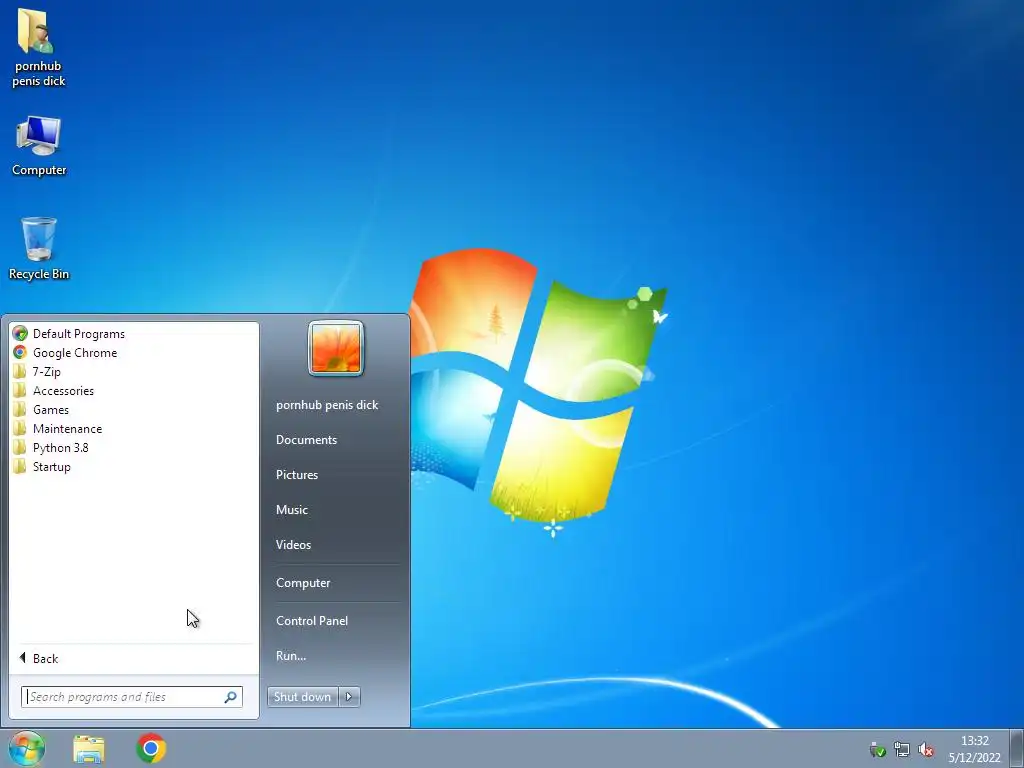Open the Computer icon on the desktop
This screenshot has height=768, width=1024.
(x=39, y=146)
